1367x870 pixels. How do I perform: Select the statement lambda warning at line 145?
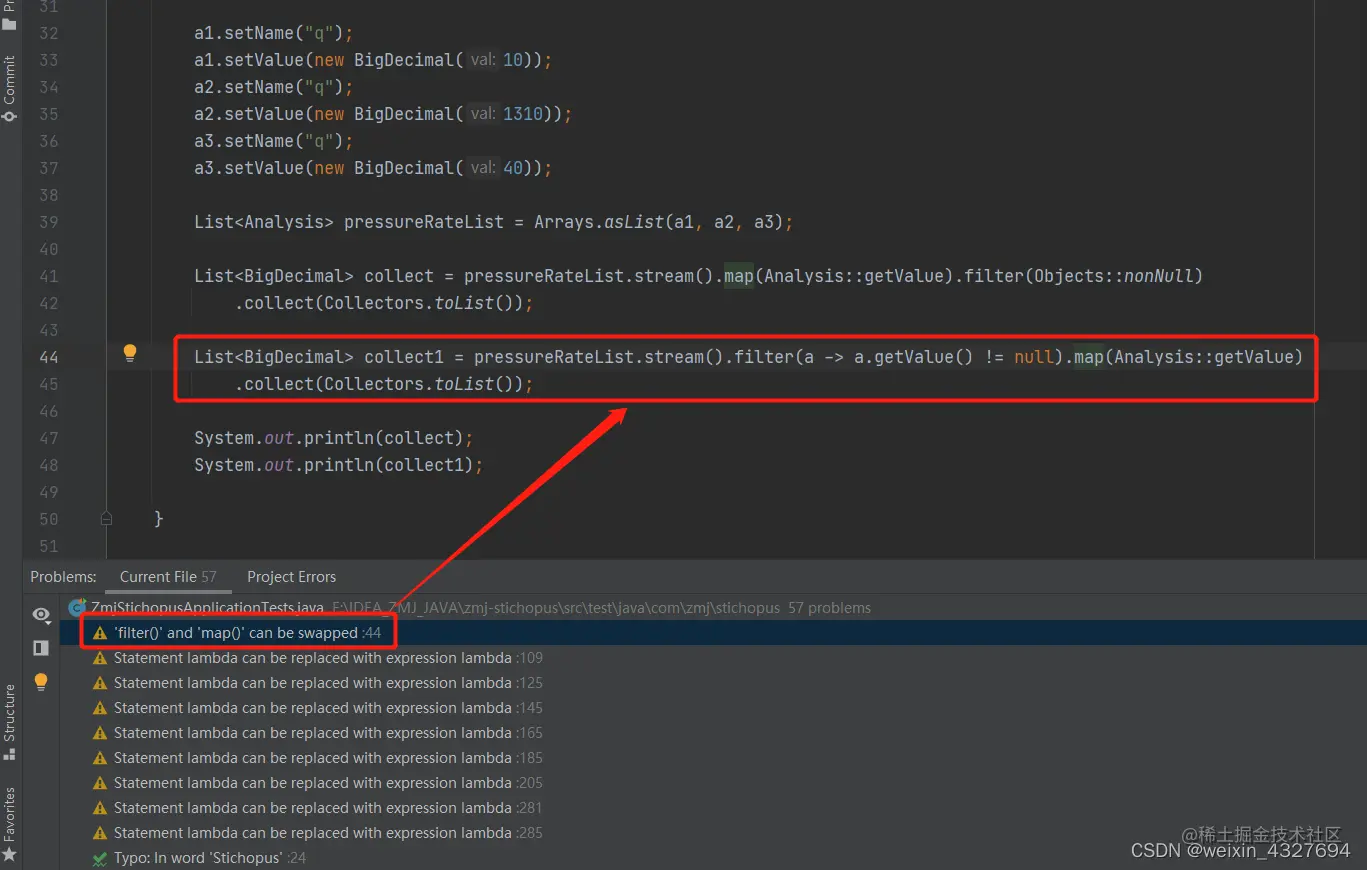click(x=713, y=708)
